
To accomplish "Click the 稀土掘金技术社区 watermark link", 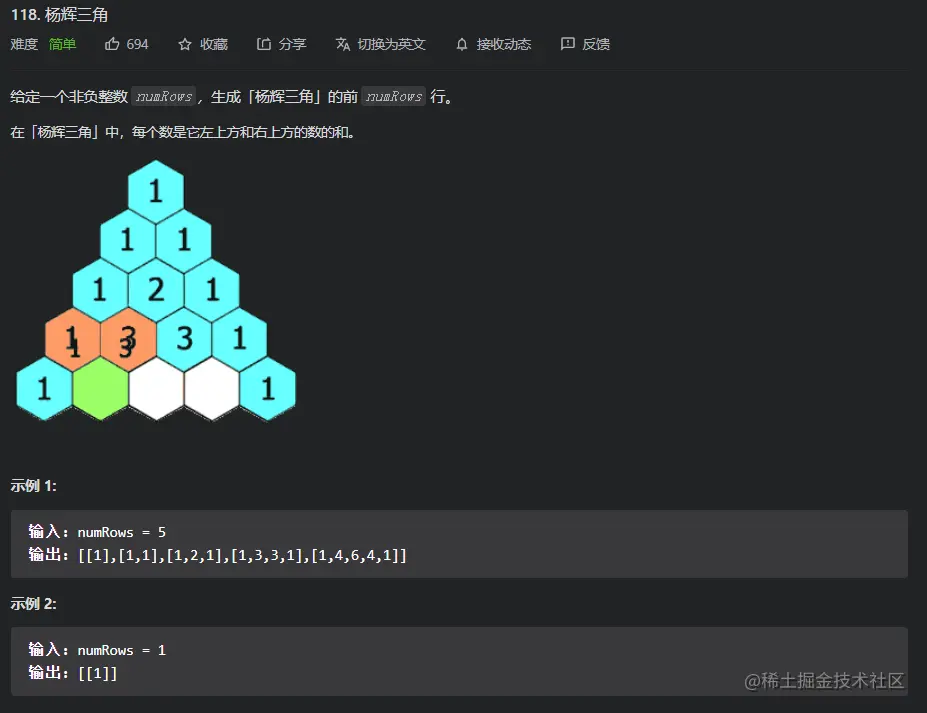I will pyautogui.click(x=822, y=679).
